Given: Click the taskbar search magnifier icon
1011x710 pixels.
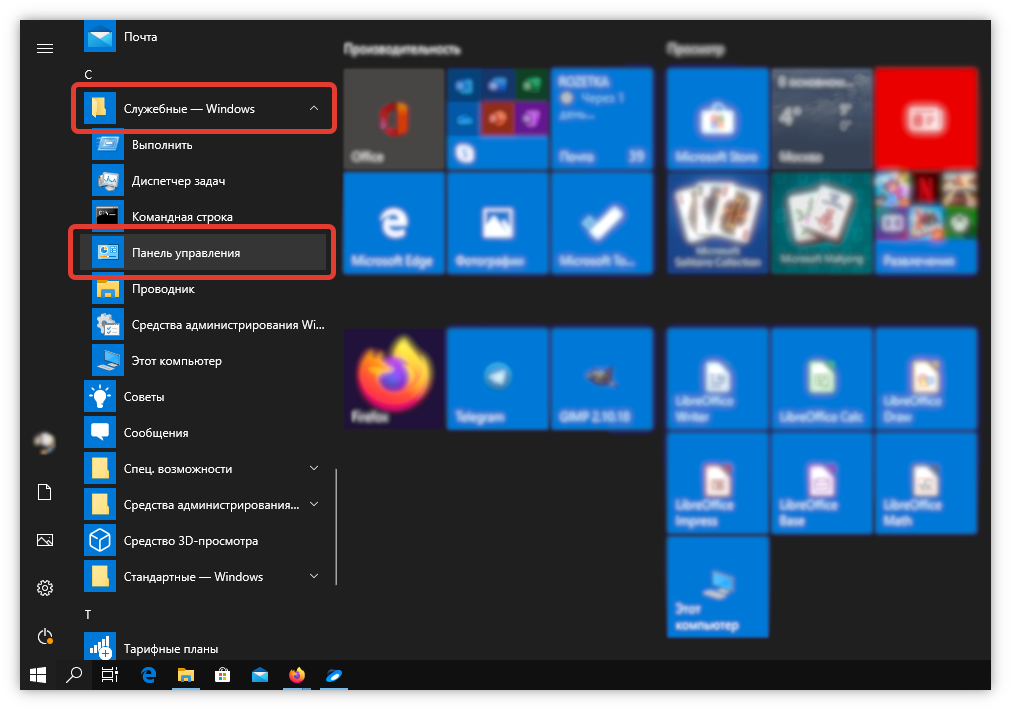Looking at the screenshot, I should point(73,675).
